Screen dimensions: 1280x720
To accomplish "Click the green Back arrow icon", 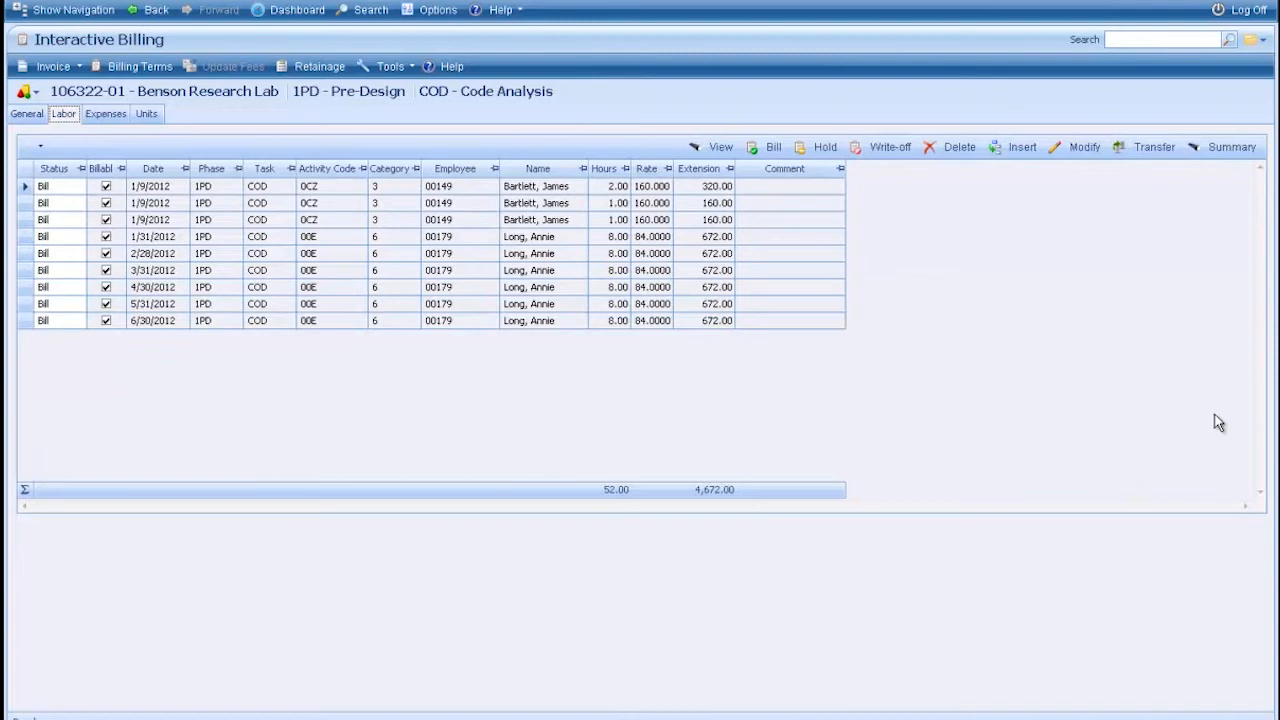I will [132, 10].
